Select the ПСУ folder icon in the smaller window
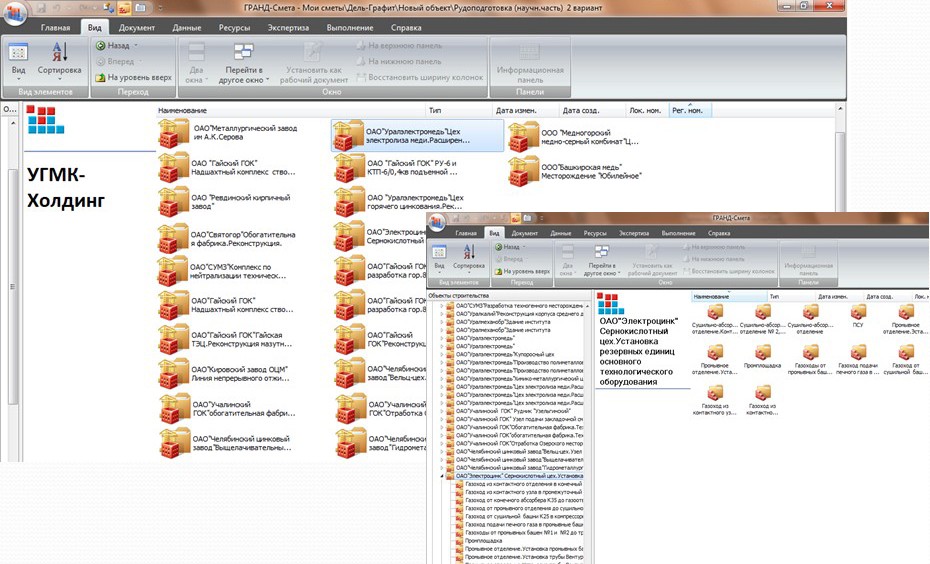 [x=858, y=313]
